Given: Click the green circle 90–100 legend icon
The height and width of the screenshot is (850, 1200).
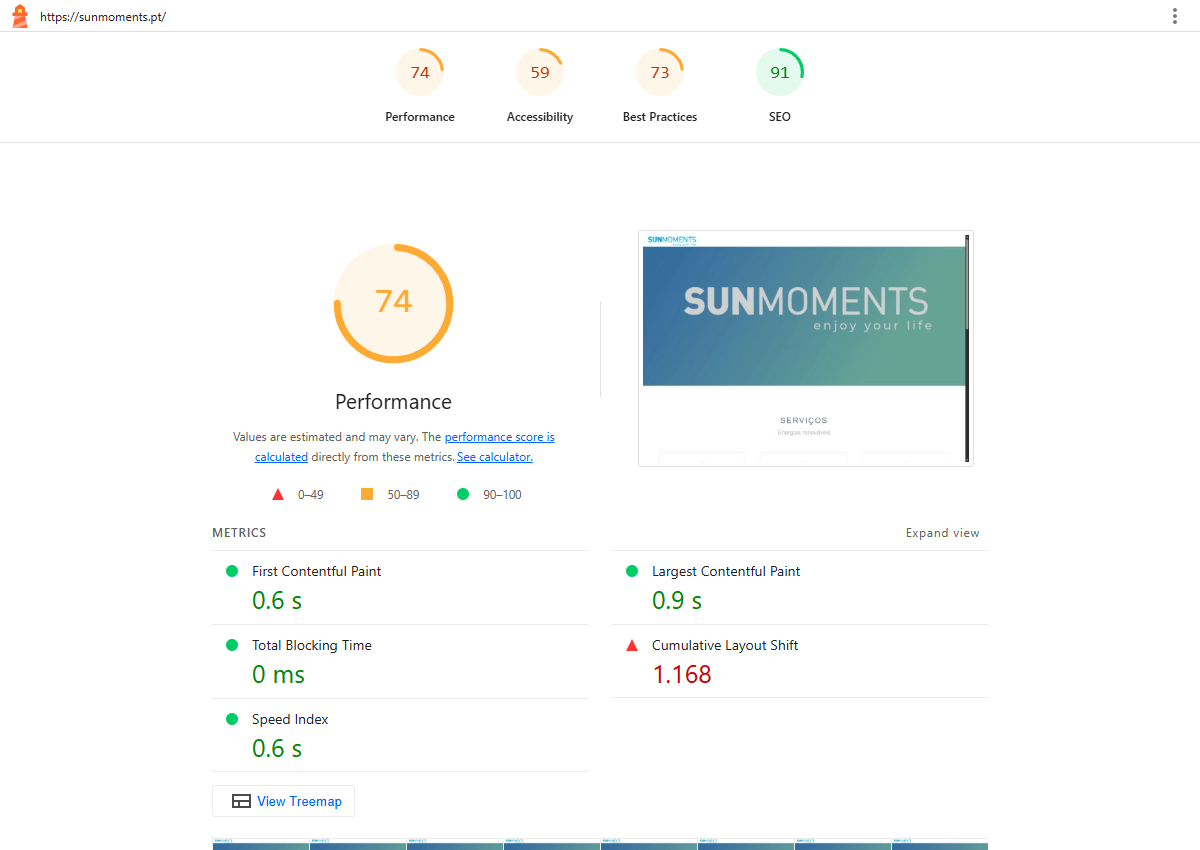Looking at the screenshot, I should [x=463, y=494].
